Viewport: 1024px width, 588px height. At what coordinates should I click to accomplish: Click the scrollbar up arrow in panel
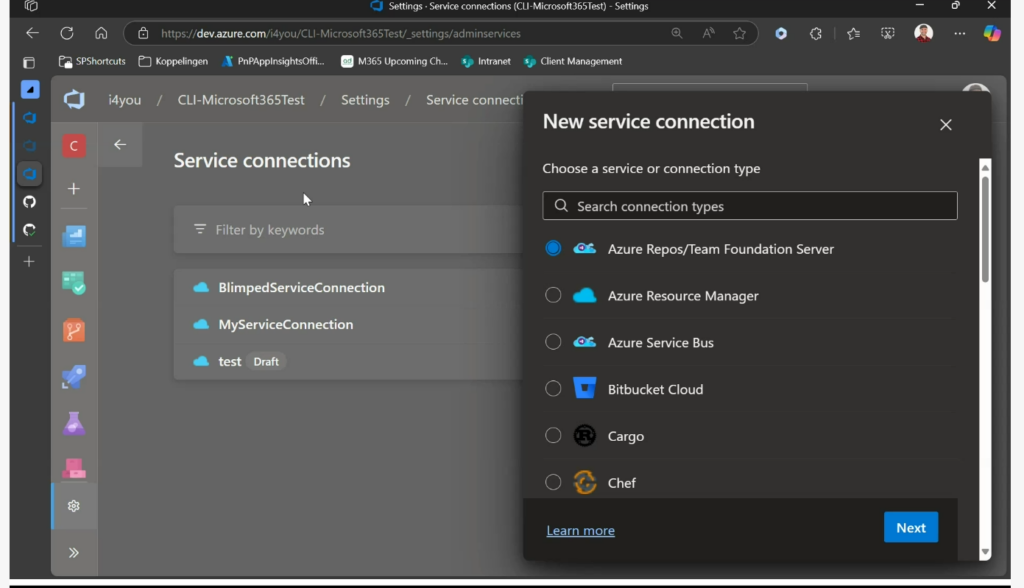(x=985, y=167)
